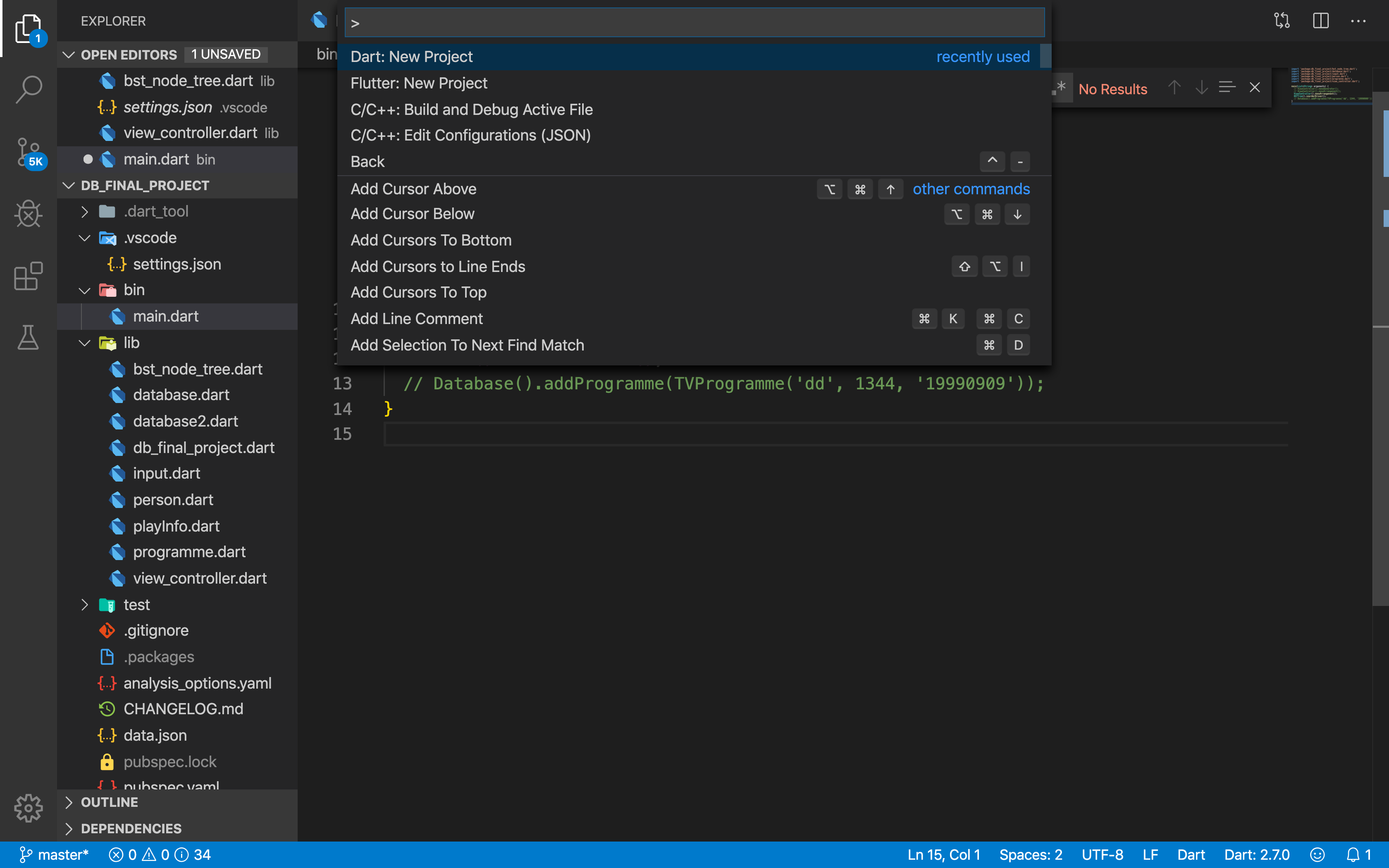Click the Dart language mode indicator

[x=1191, y=855]
